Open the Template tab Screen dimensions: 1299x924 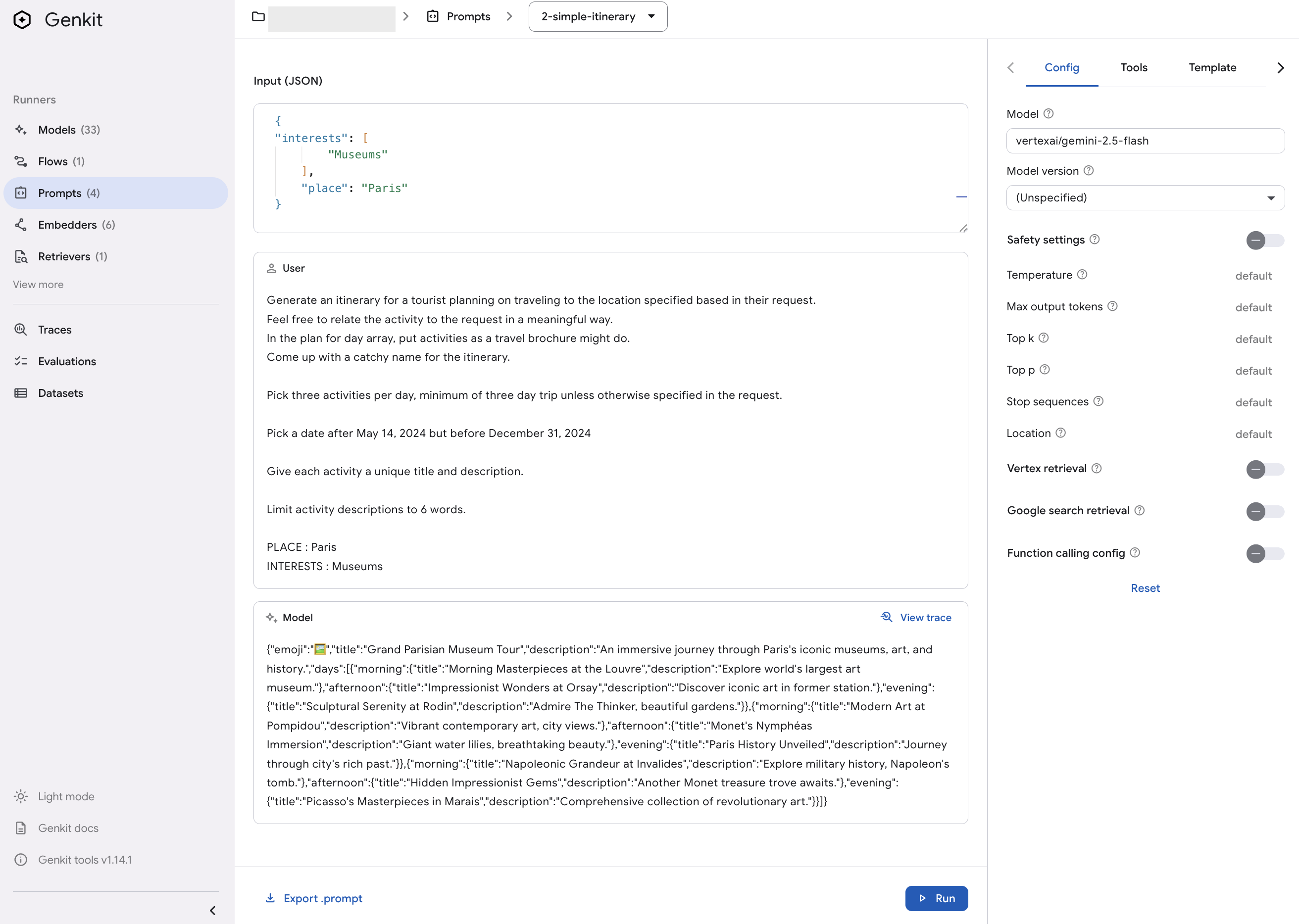(1212, 67)
